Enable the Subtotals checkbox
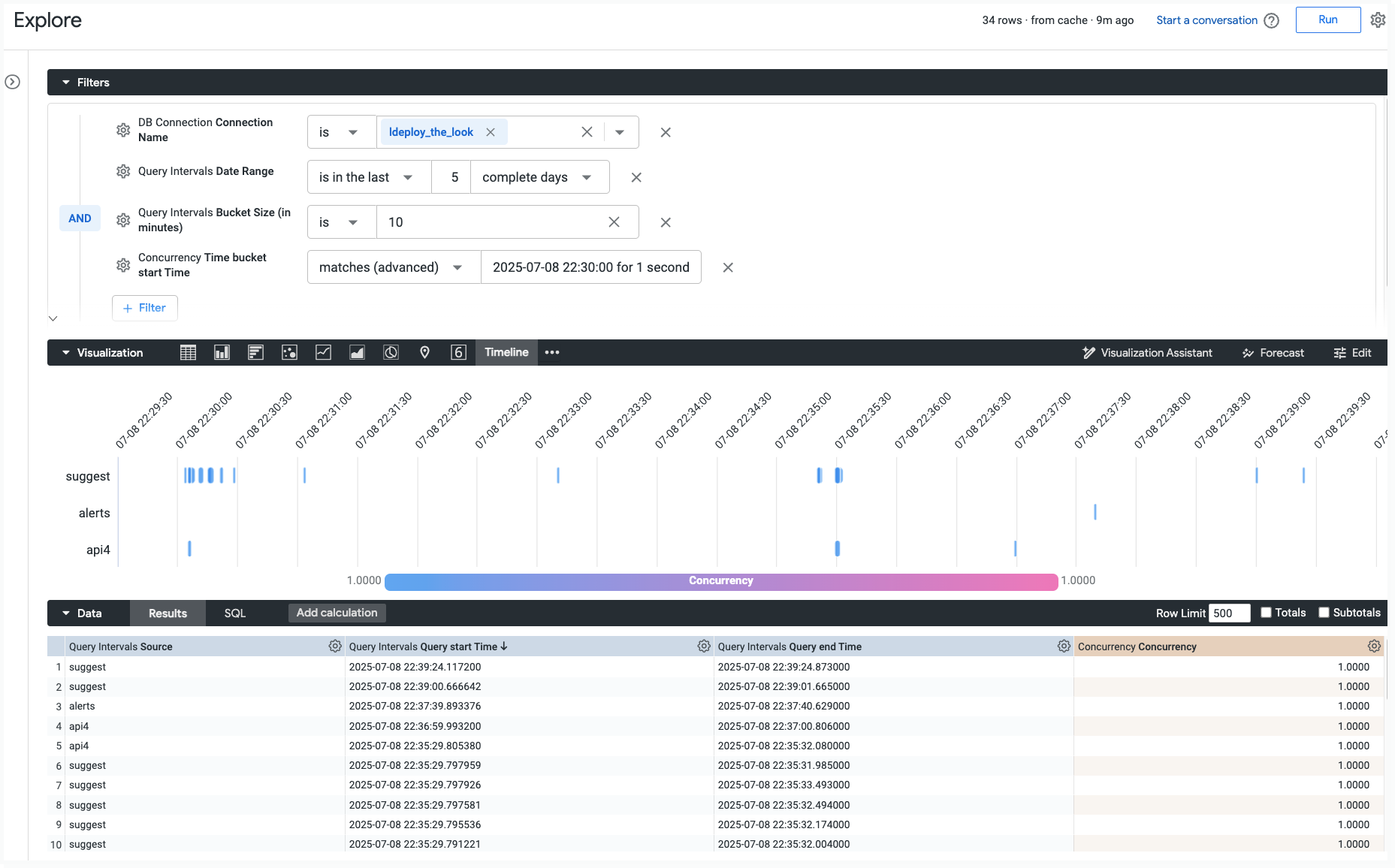1395x868 pixels. (x=1324, y=613)
